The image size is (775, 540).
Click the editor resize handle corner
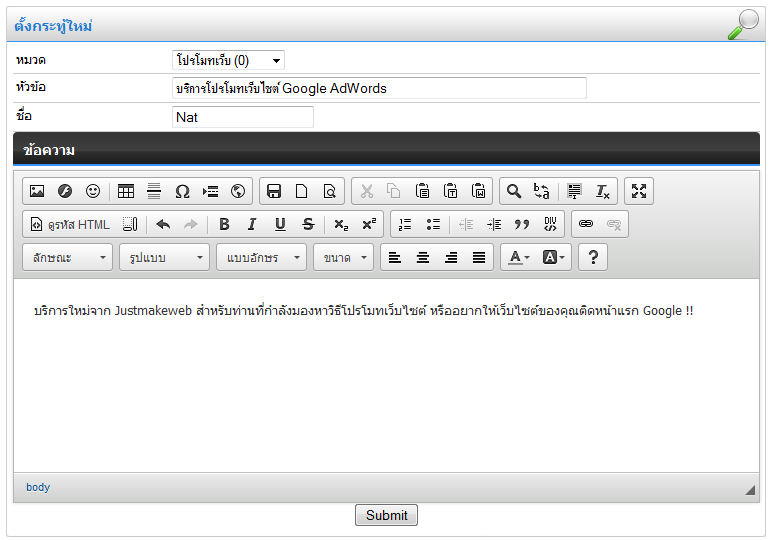click(750, 490)
